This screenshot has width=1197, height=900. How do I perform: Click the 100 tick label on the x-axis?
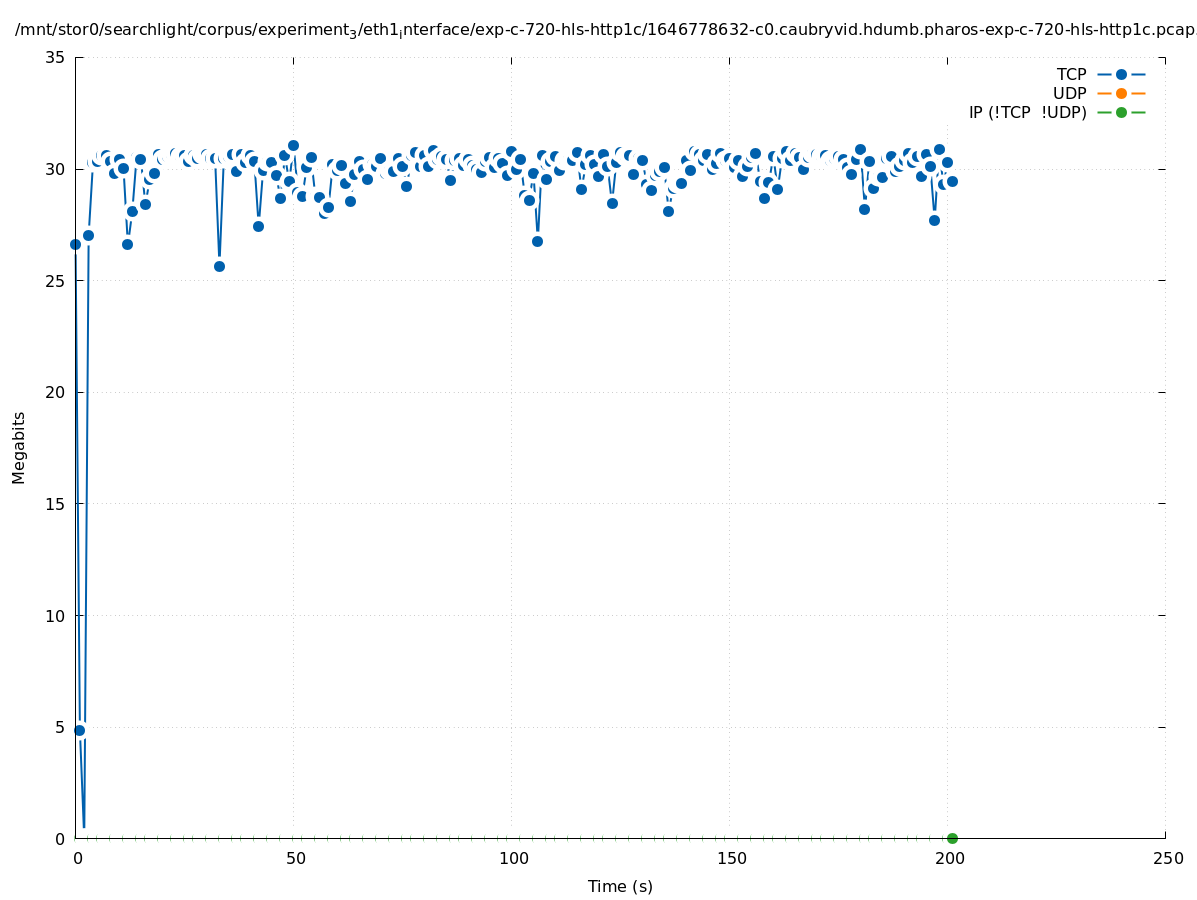[513, 859]
